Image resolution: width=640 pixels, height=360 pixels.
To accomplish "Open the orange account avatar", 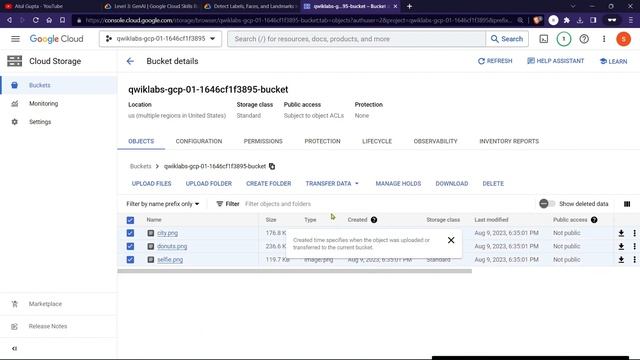I will [x=623, y=39].
